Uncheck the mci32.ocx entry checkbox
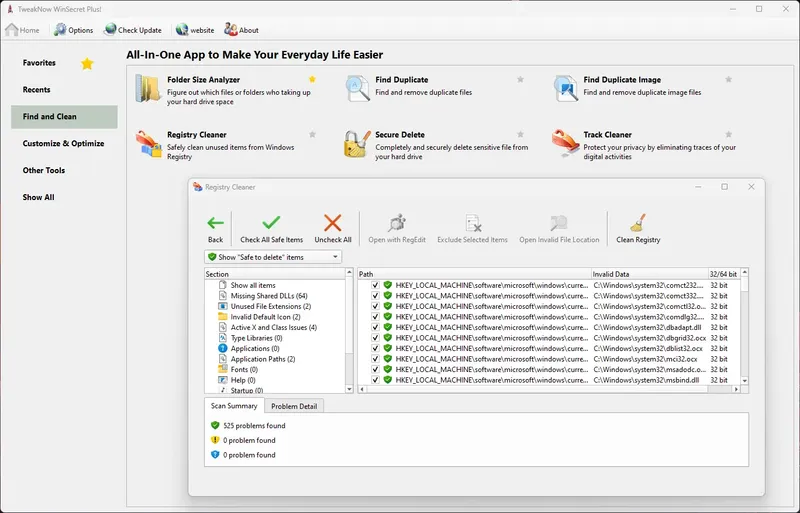Viewport: 800px width, 513px height. 376,359
